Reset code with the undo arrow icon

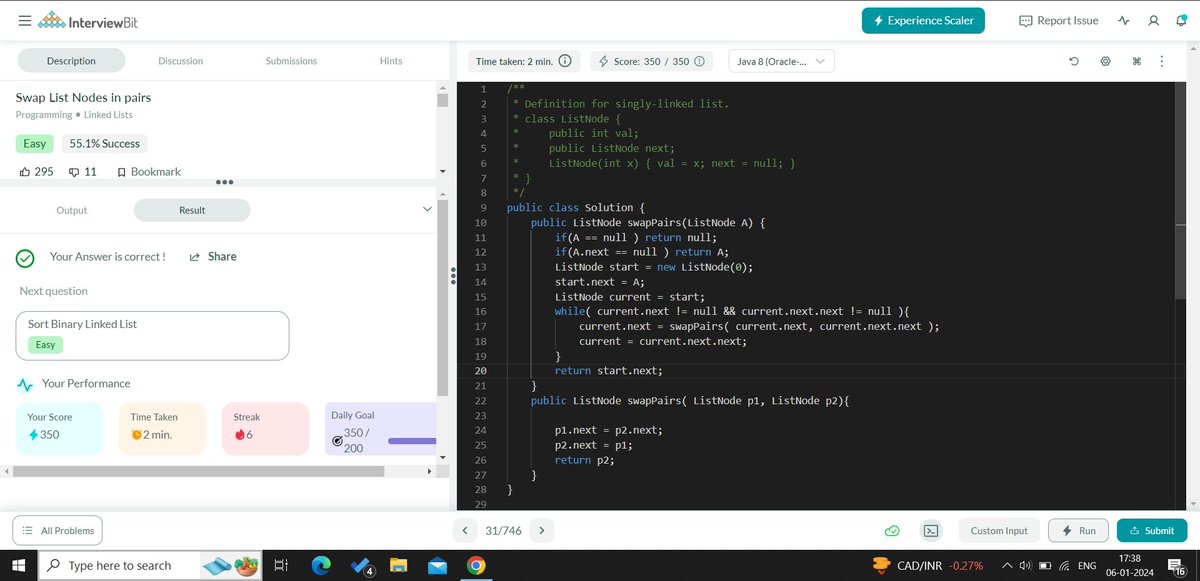coord(1074,61)
